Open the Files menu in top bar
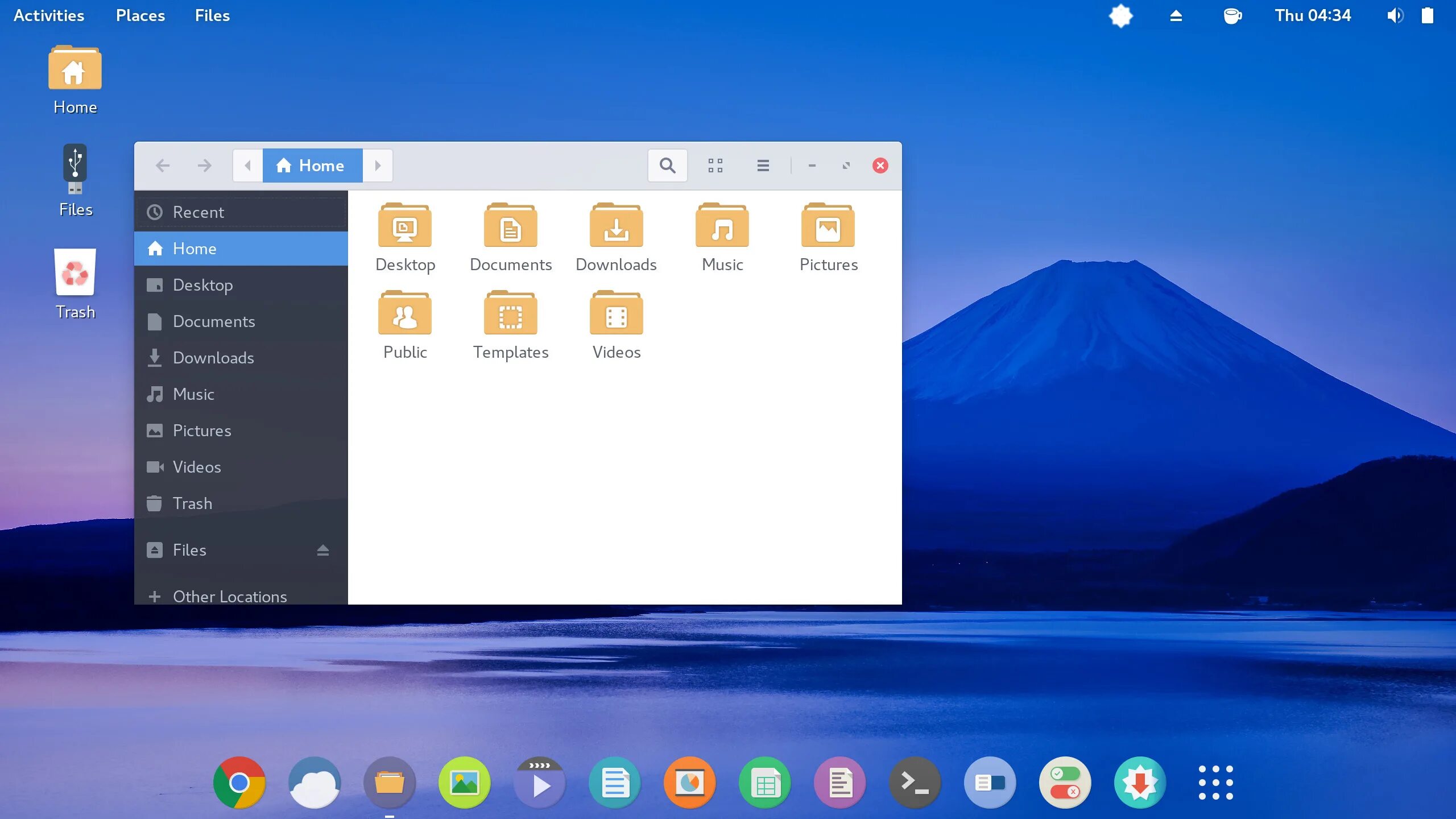Screen dimensions: 1456x819 (x=212, y=15)
